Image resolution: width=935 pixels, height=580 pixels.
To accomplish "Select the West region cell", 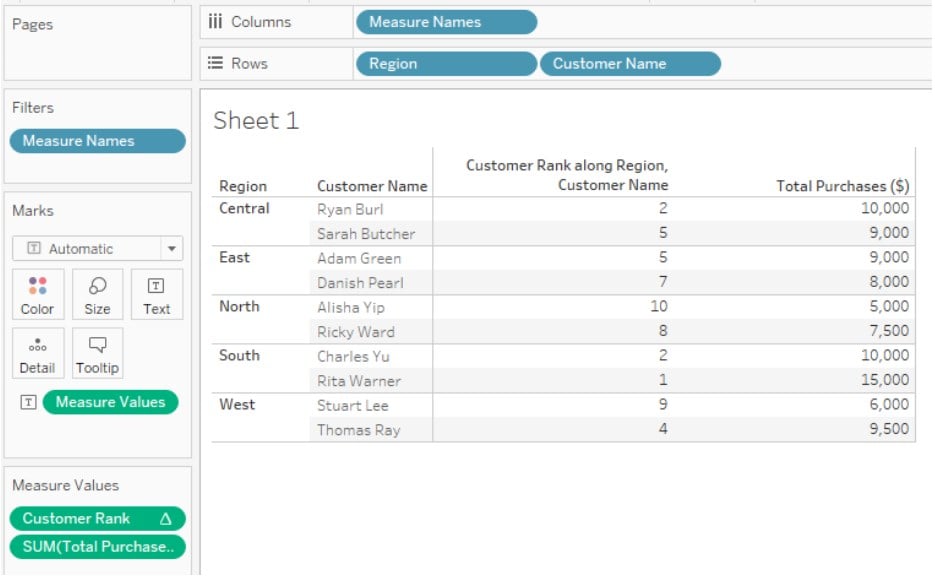I will click(x=237, y=405).
